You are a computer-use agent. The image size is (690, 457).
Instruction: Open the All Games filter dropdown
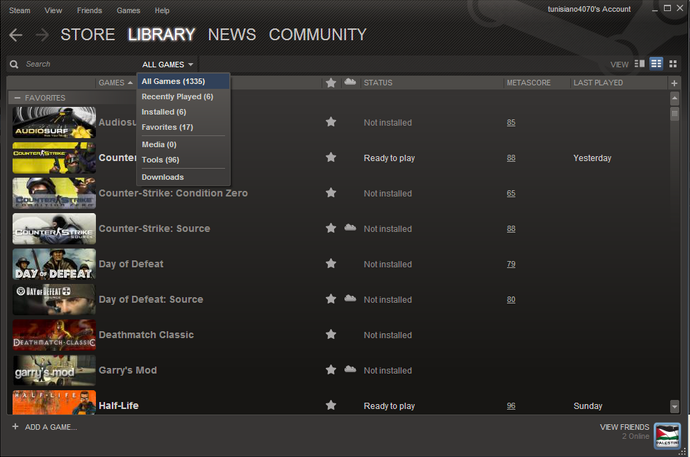coord(168,65)
